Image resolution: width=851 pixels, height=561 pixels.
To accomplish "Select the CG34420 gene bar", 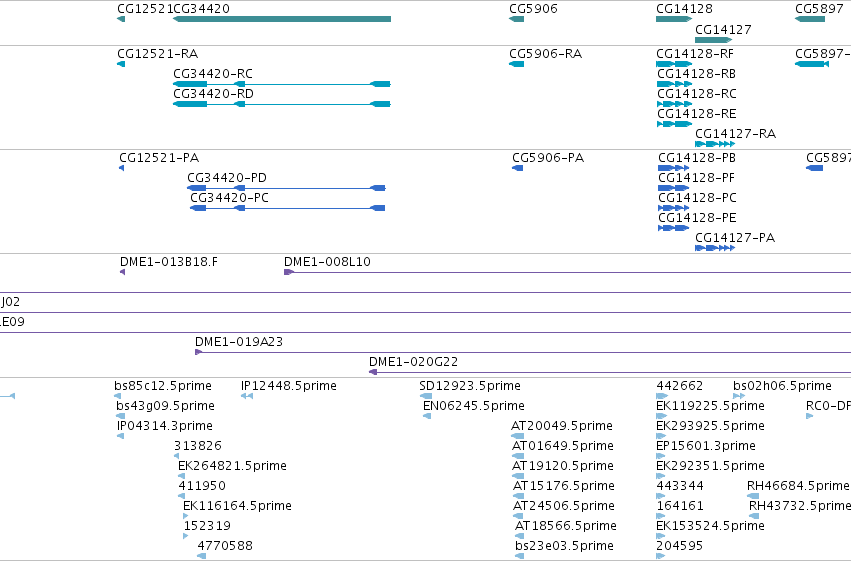I will click(x=282, y=19).
